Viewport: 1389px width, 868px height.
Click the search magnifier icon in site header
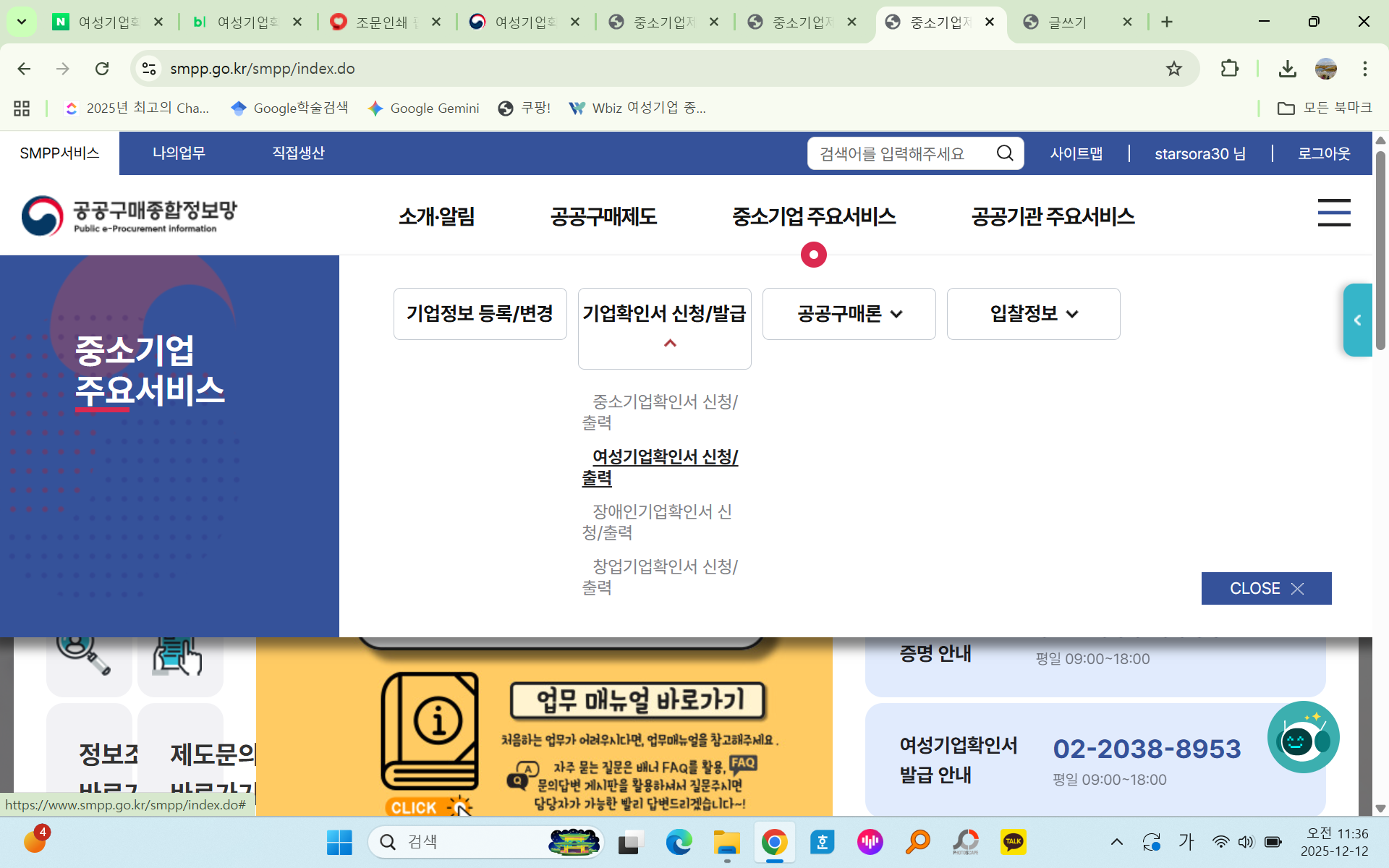tap(1004, 153)
